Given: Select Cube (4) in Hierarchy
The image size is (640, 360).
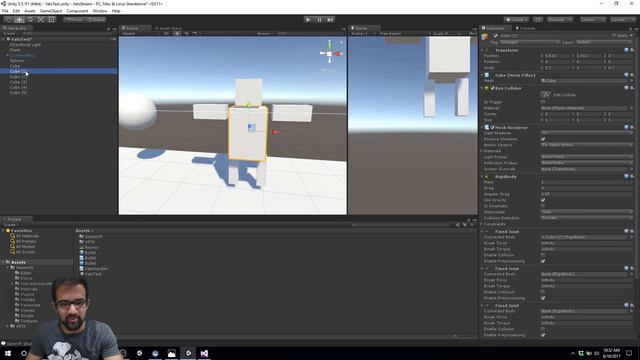Looking at the screenshot, I should pyautogui.click(x=18, y=87).
